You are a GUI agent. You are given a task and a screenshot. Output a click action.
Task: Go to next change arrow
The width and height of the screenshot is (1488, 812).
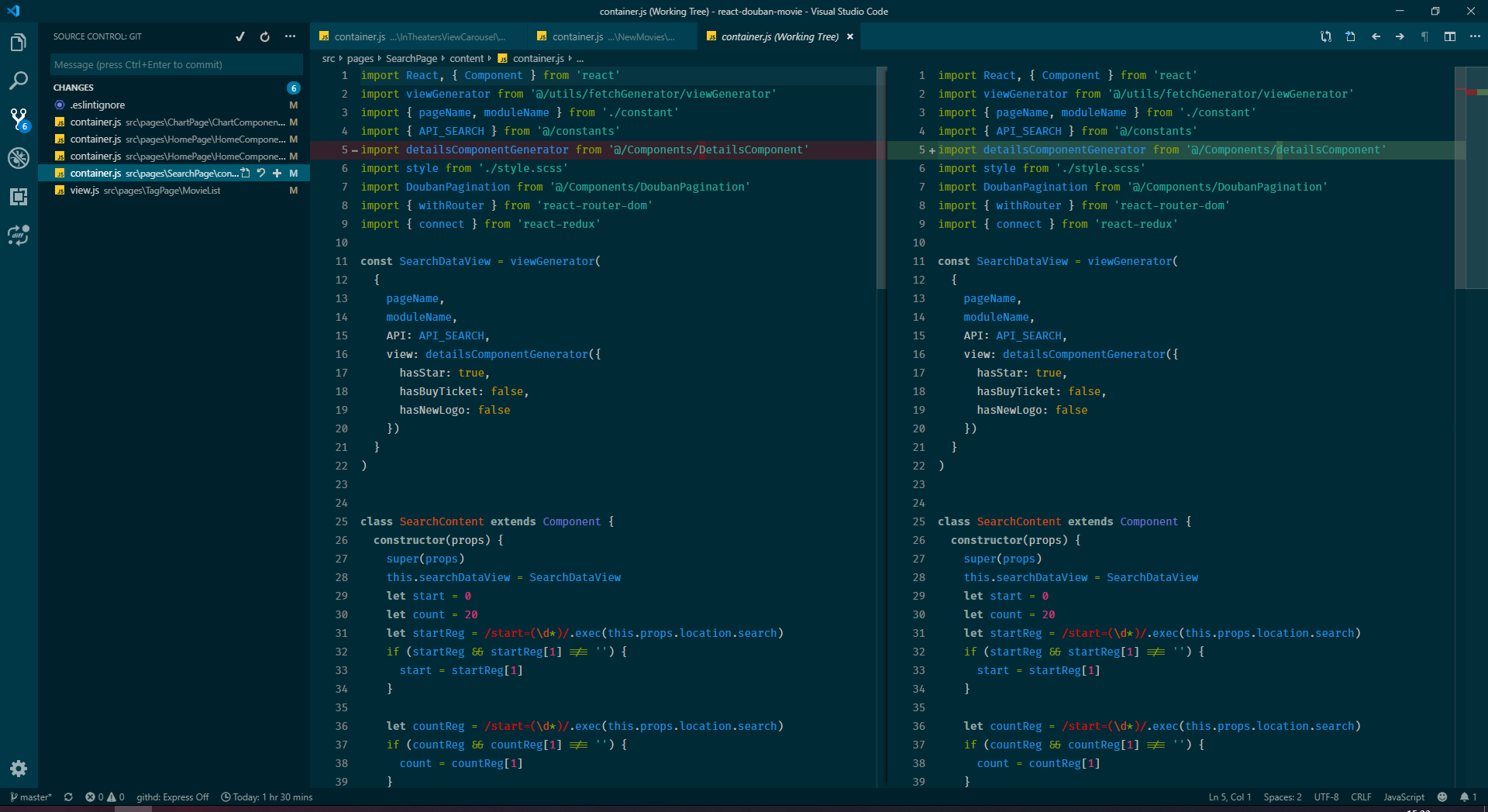point(1400,36)
